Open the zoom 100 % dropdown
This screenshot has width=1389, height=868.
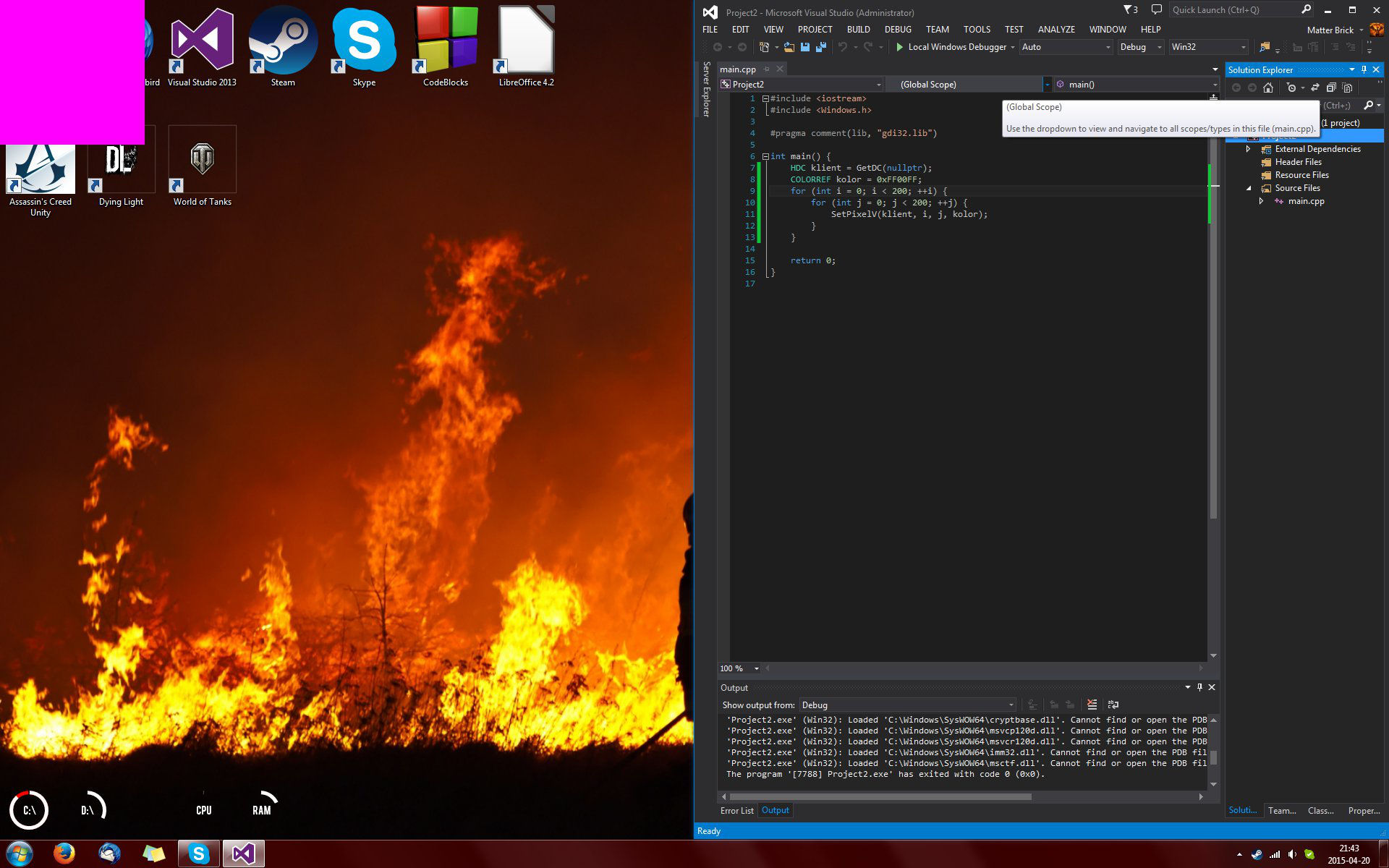pos(757,668)
